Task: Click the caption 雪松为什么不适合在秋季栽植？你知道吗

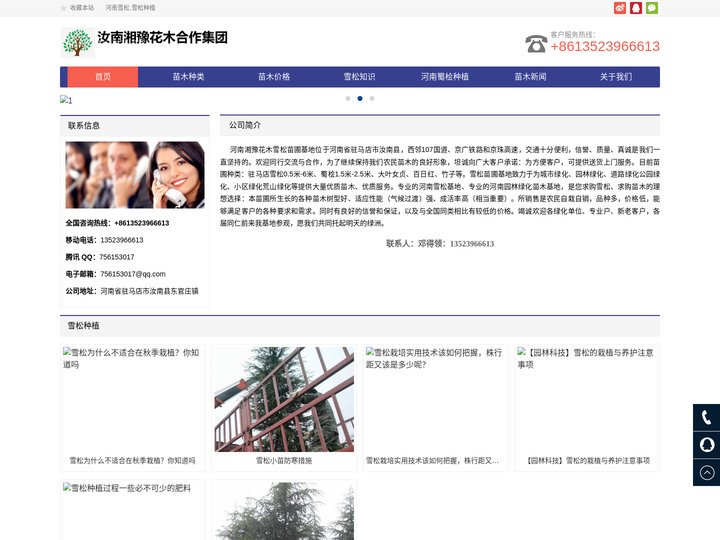Action: (x=133, y=461)
